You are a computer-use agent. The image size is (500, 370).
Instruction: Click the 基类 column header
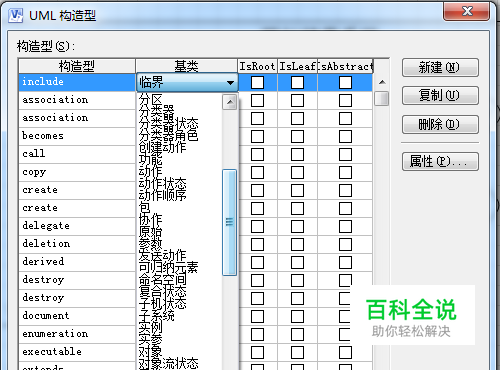pyautogui.click(x=187, y=66)
